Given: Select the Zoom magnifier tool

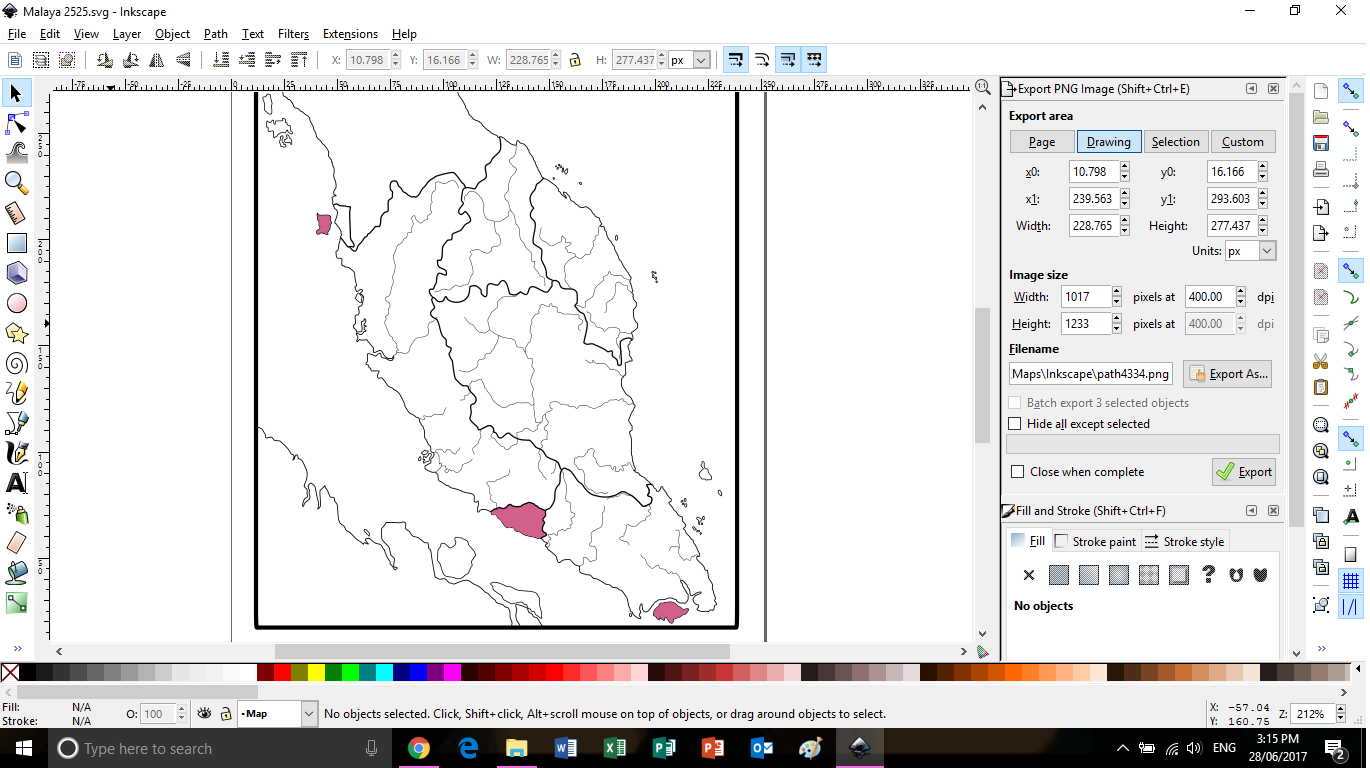Looking at the screenshot, I should click(16, 182).
